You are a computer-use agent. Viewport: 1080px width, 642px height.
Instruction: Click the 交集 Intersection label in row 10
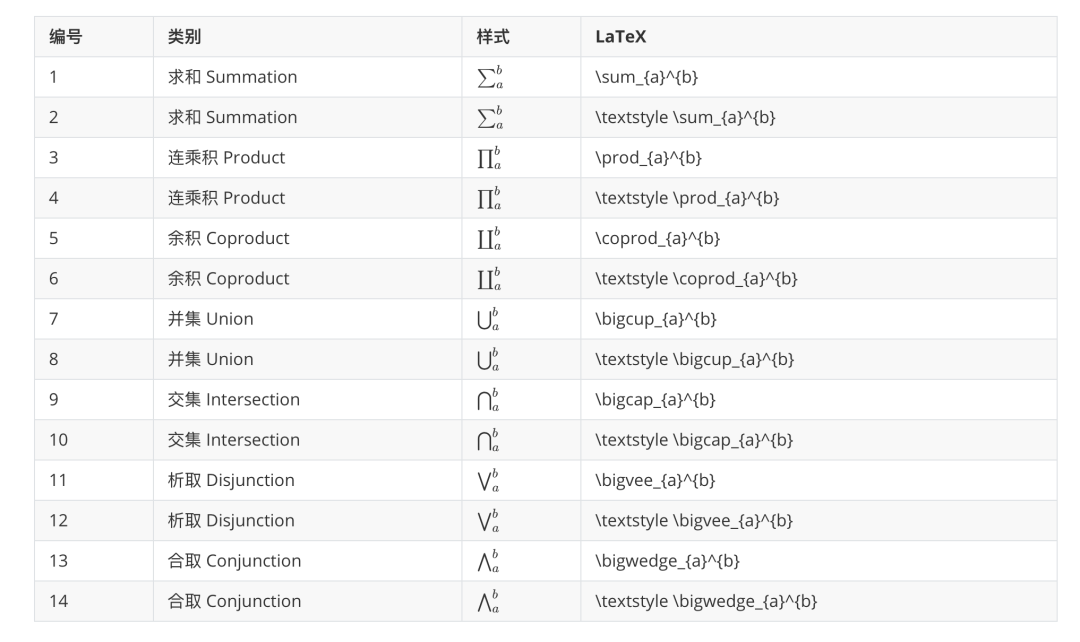pos(233,439)
